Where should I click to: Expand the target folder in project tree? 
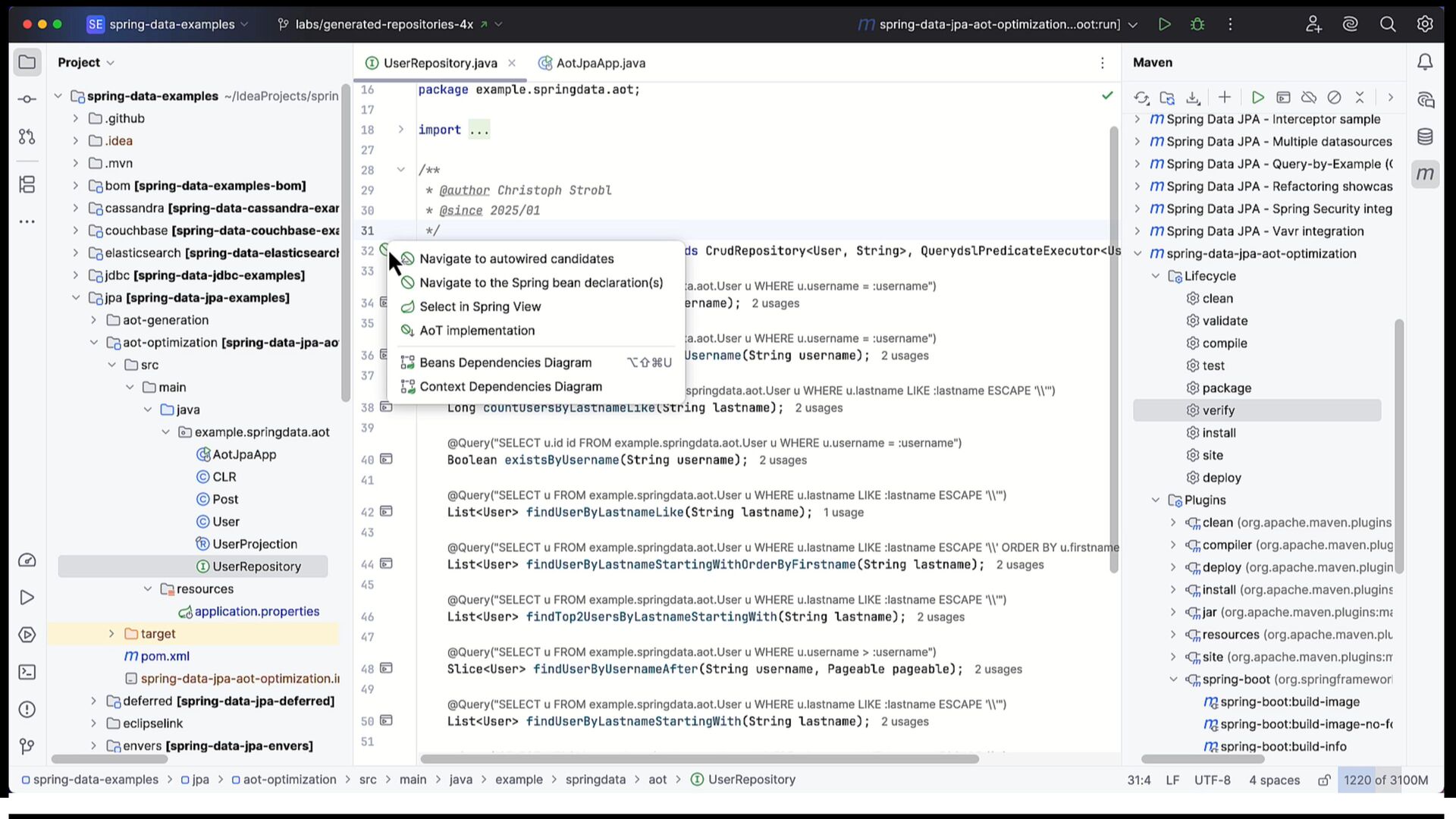[111, 634]
